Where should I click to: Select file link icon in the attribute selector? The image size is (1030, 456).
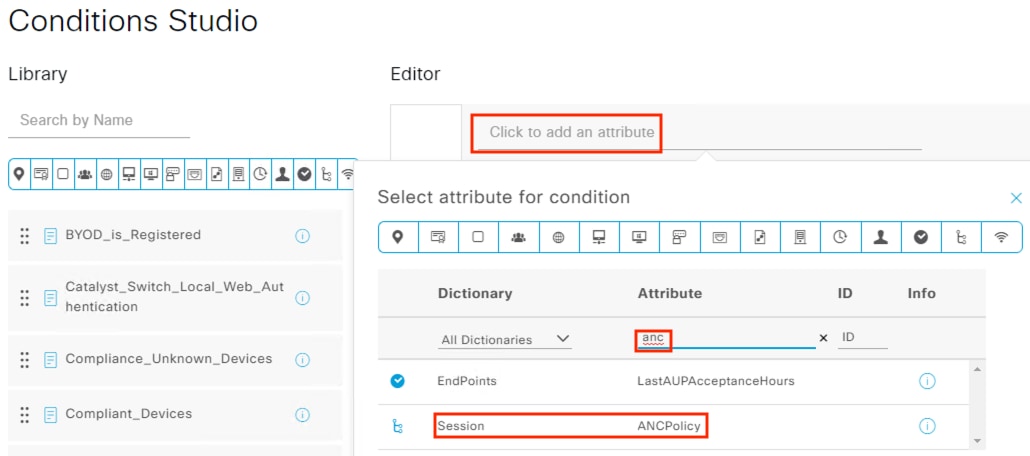759,237
